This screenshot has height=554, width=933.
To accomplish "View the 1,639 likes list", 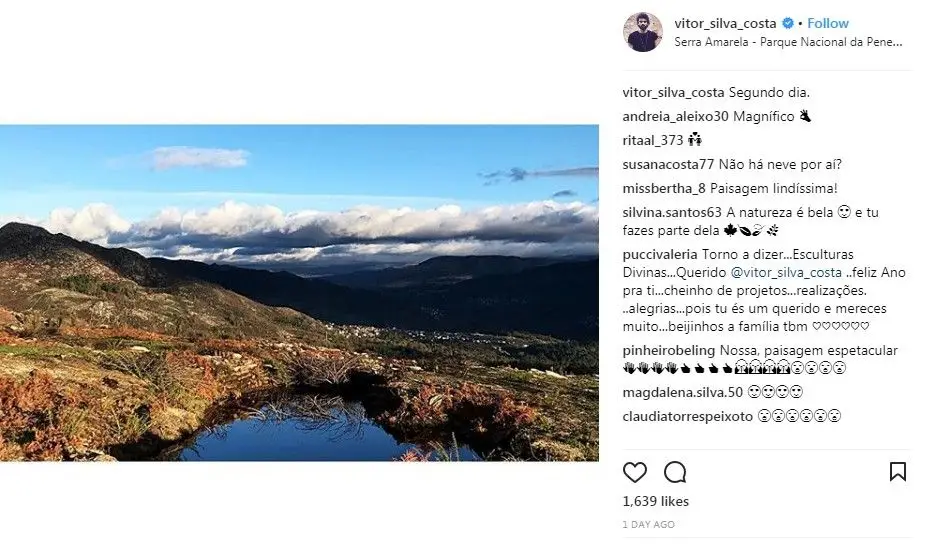I will (655, 501).
